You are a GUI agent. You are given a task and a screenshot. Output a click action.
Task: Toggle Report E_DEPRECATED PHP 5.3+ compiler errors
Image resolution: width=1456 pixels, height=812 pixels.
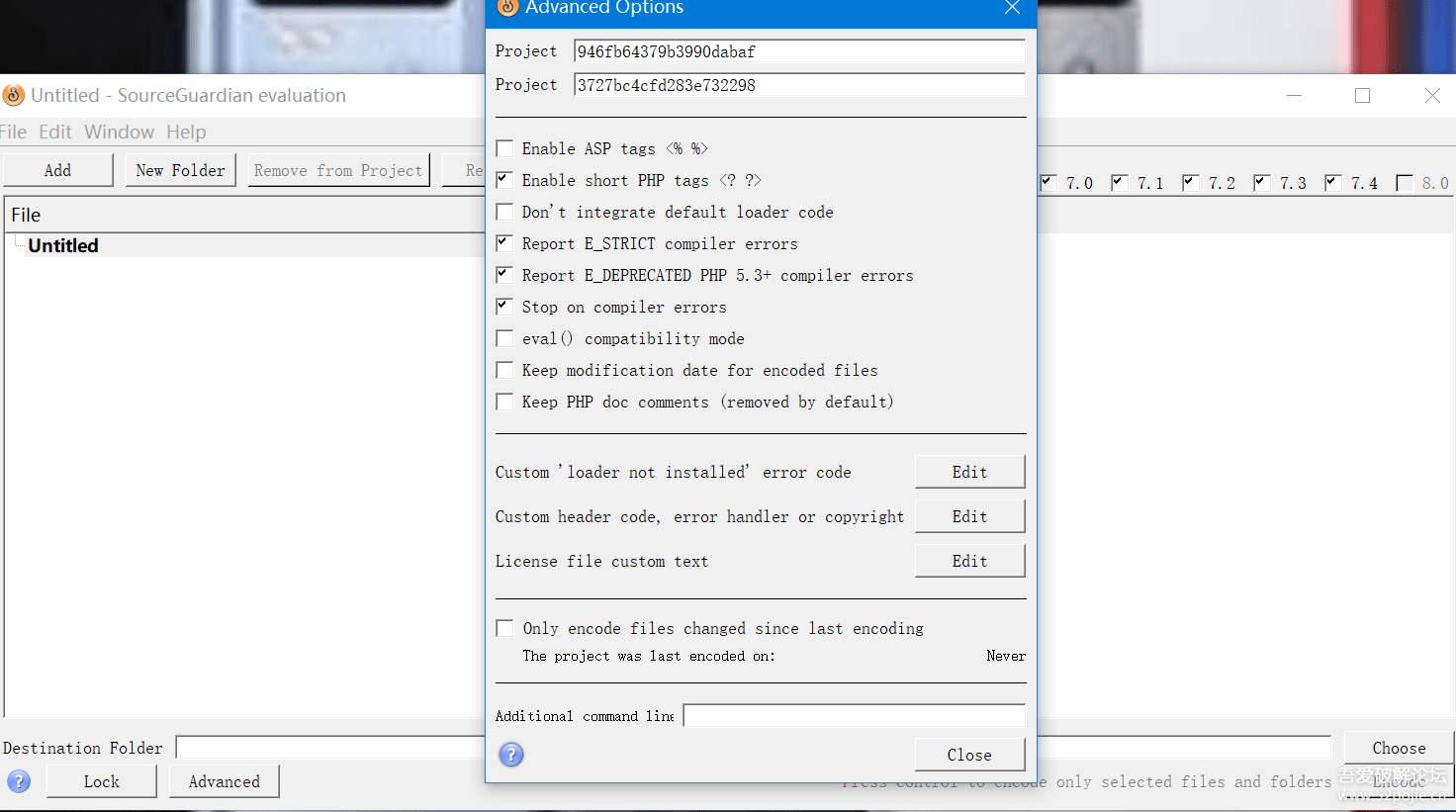pos(504,275)
